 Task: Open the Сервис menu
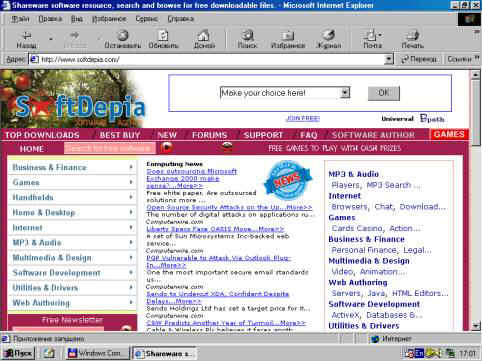(146, 19)
